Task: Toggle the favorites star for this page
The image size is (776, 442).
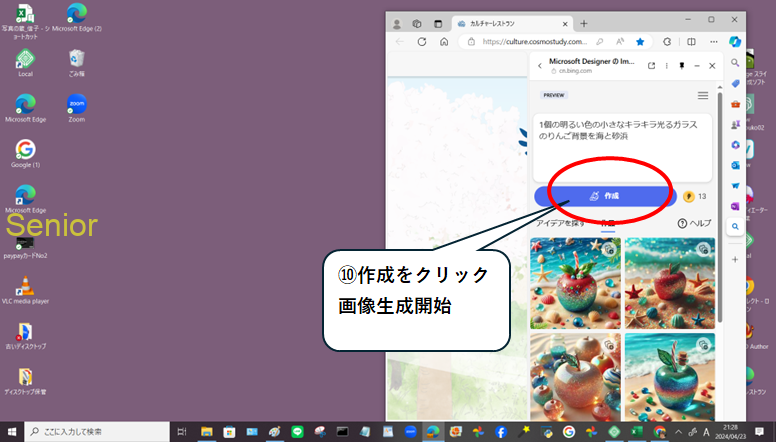Action: pos(640,42)
